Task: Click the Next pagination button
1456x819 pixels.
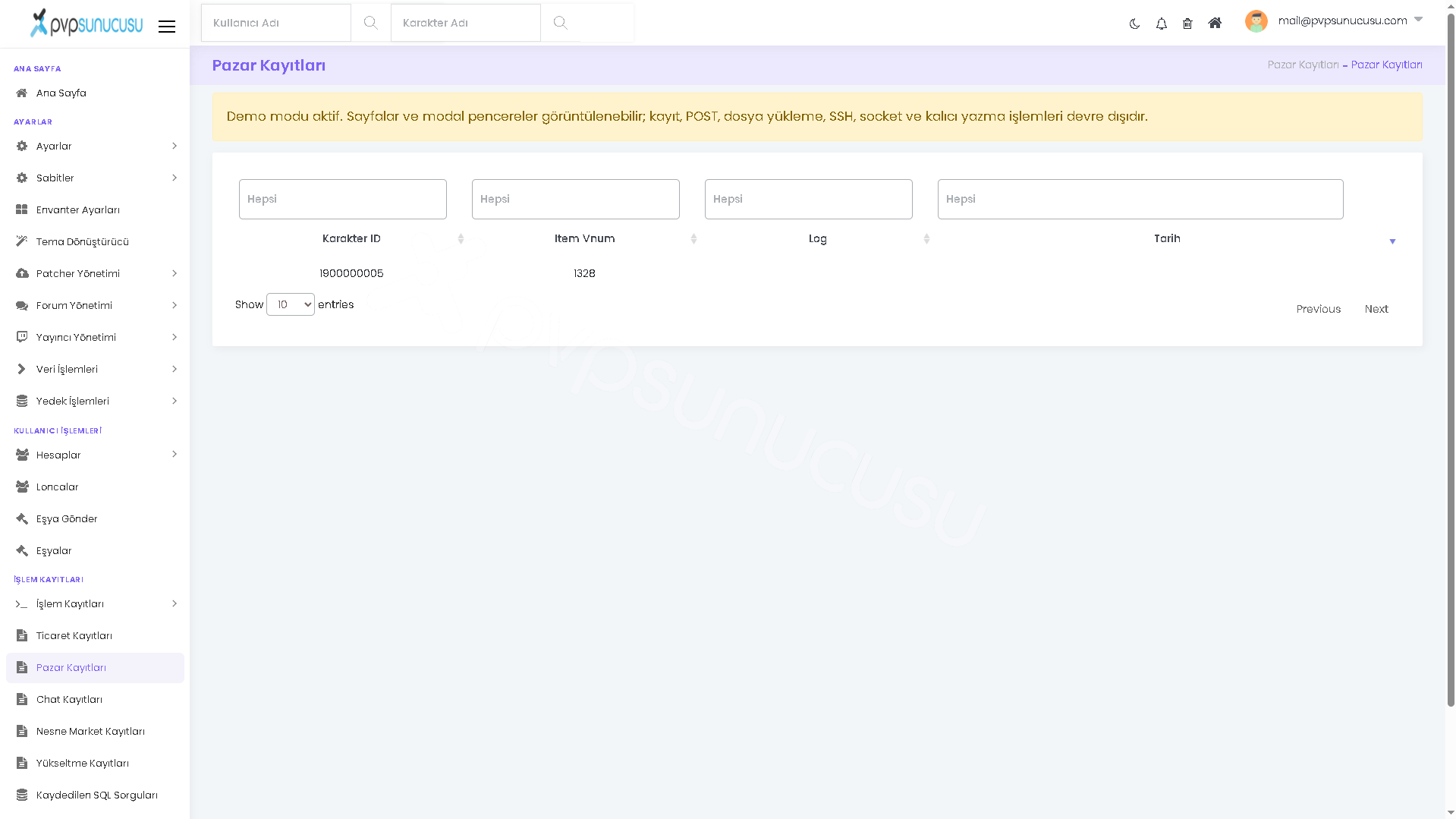Action: [x=1376, y=309]
